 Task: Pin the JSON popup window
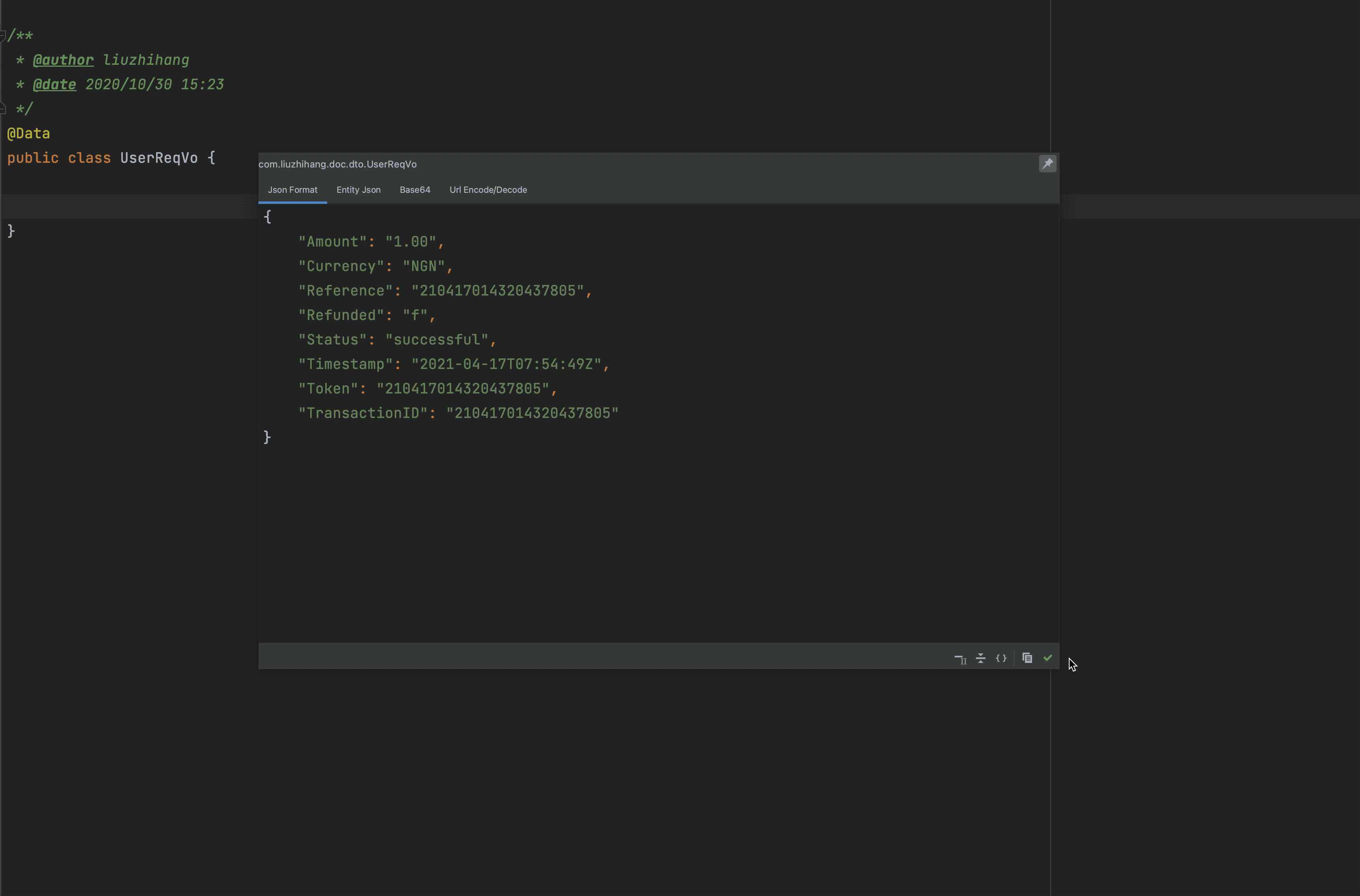1047,164
